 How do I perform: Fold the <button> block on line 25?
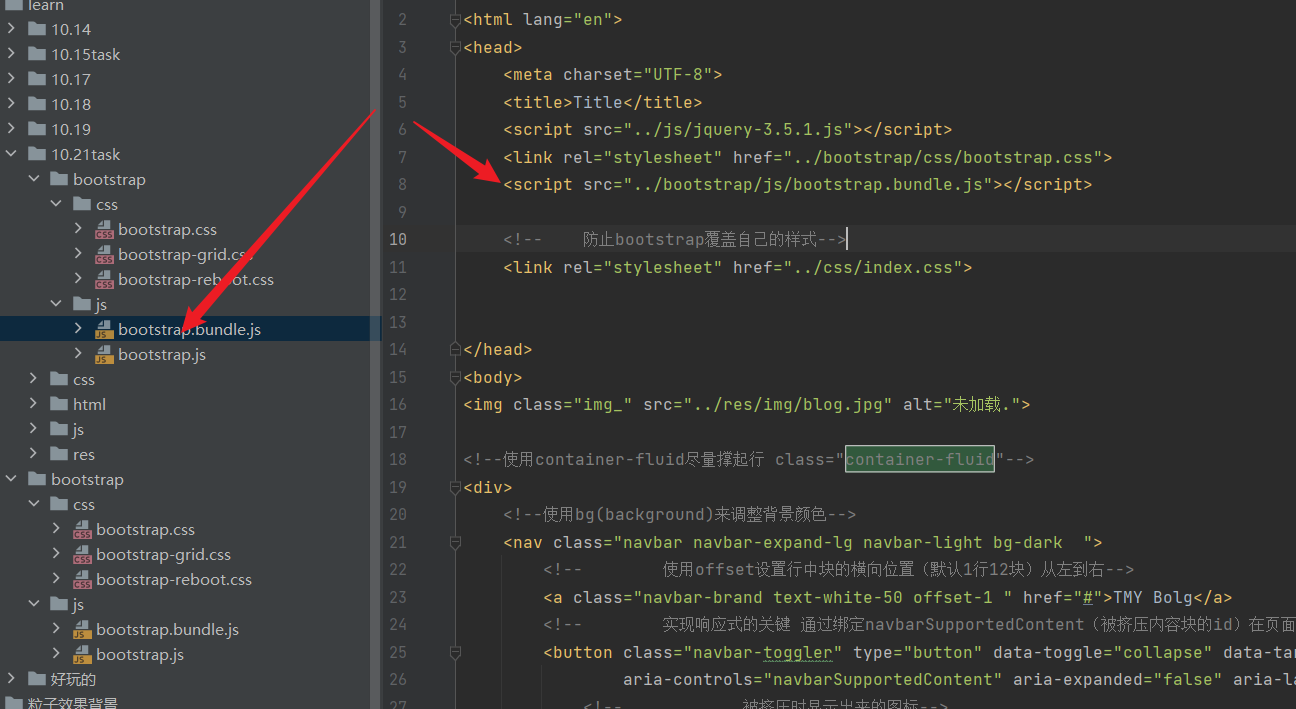[456, 652]
